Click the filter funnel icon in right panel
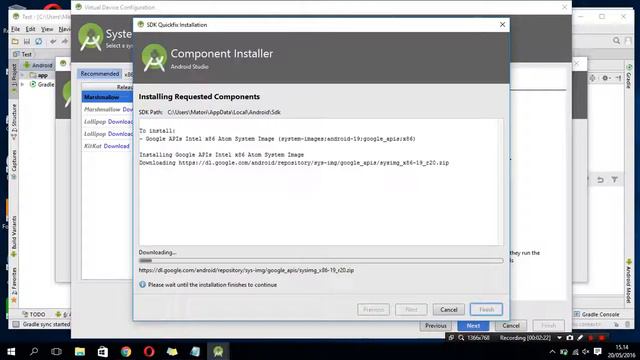The width and height of the screenshot is (640, 360). click(x=614, y=180)
